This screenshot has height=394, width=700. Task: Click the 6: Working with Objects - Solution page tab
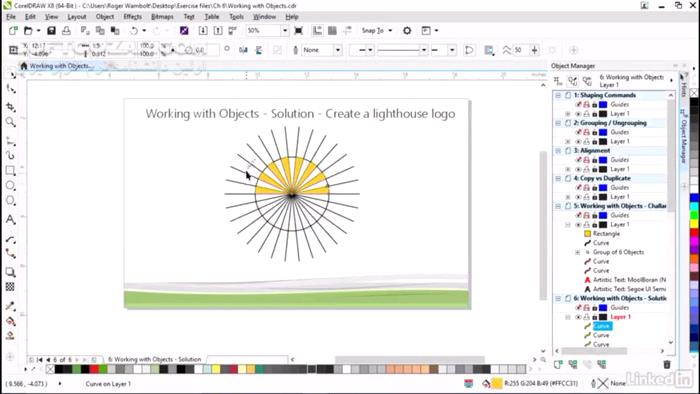click(x=154, y=359)
